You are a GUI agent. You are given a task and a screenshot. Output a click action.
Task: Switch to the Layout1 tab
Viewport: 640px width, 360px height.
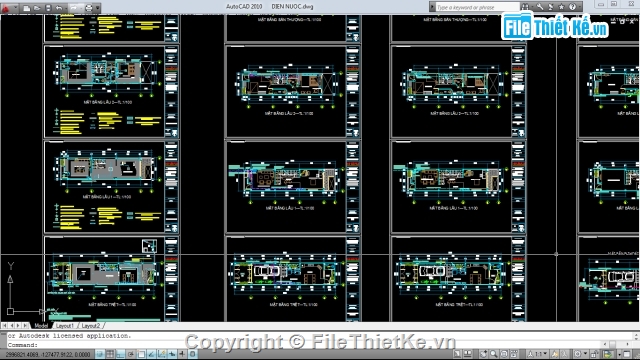coord(65,326)
